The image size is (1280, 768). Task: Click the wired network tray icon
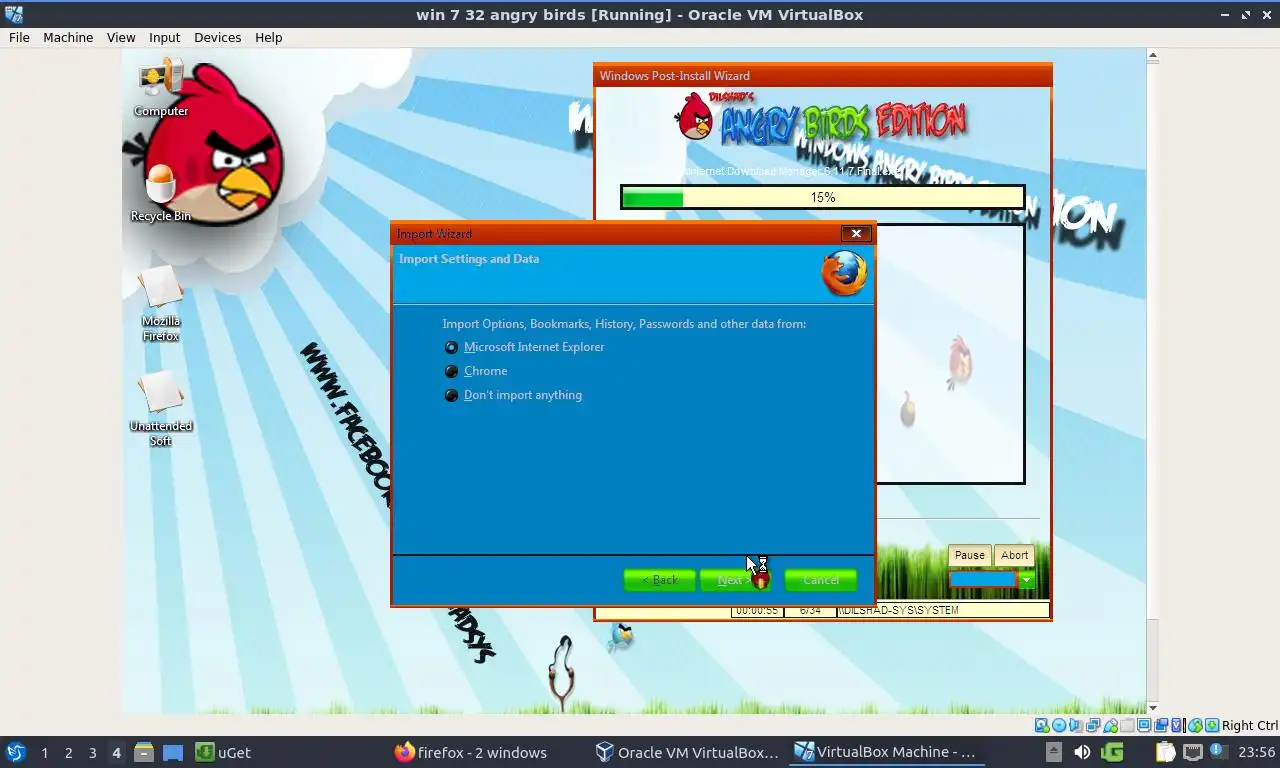coord(1192,752)
